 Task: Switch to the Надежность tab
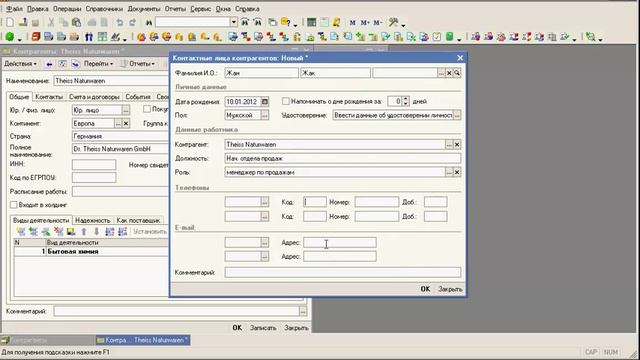93,220
